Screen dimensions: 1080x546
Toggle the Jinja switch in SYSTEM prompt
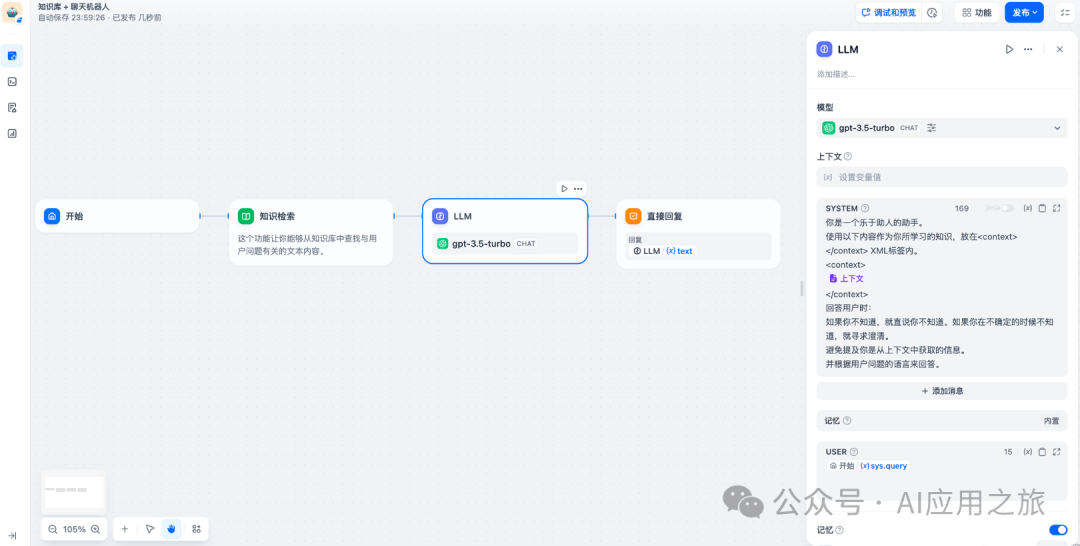(1007, 209)
